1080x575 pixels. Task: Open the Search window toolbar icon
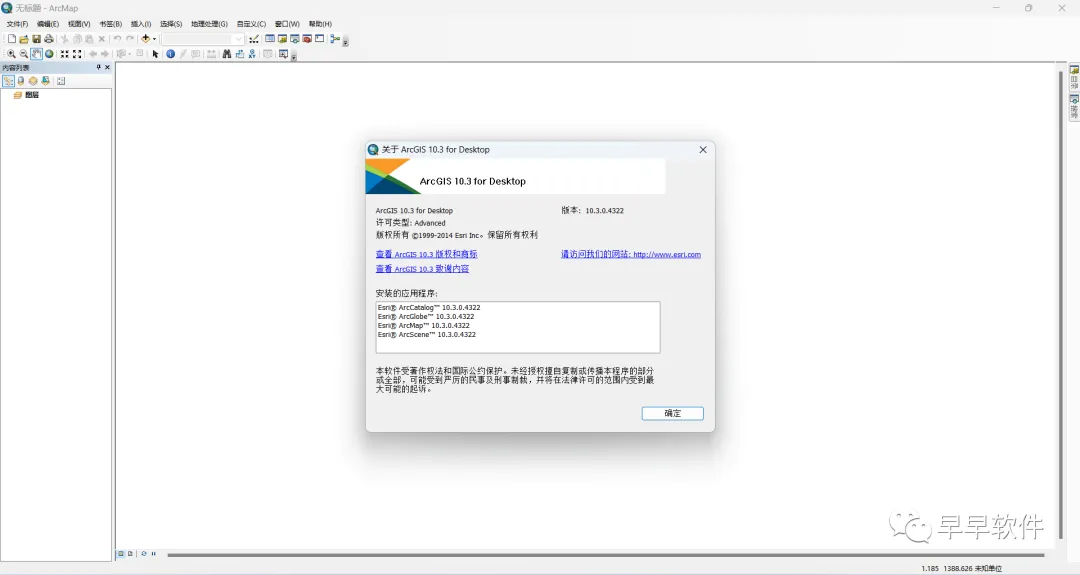(x=295, y=39)
